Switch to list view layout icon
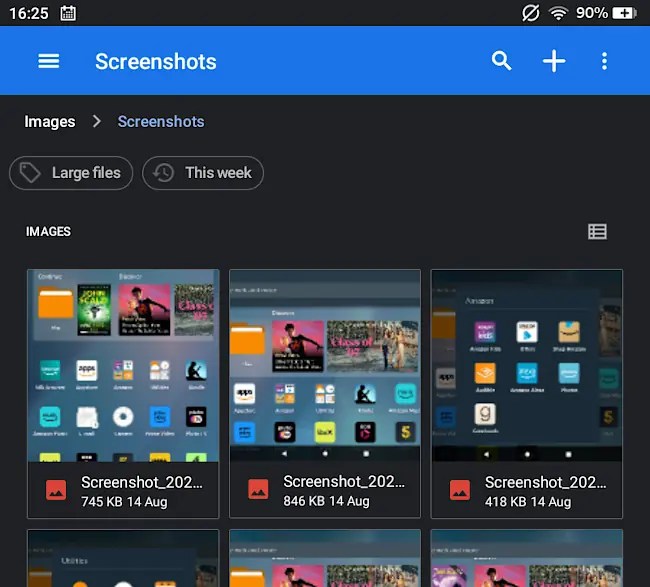 597,231
